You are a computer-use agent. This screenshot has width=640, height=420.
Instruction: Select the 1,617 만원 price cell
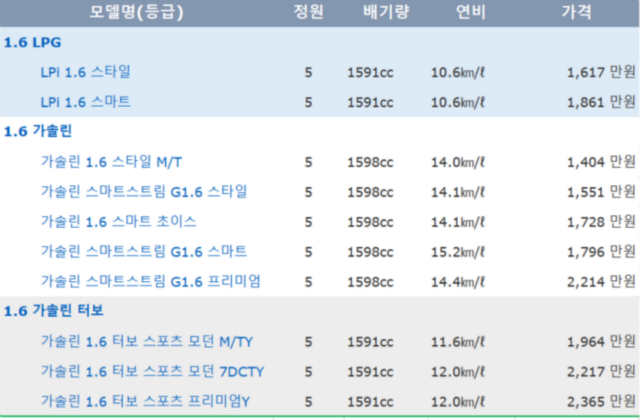601,72
